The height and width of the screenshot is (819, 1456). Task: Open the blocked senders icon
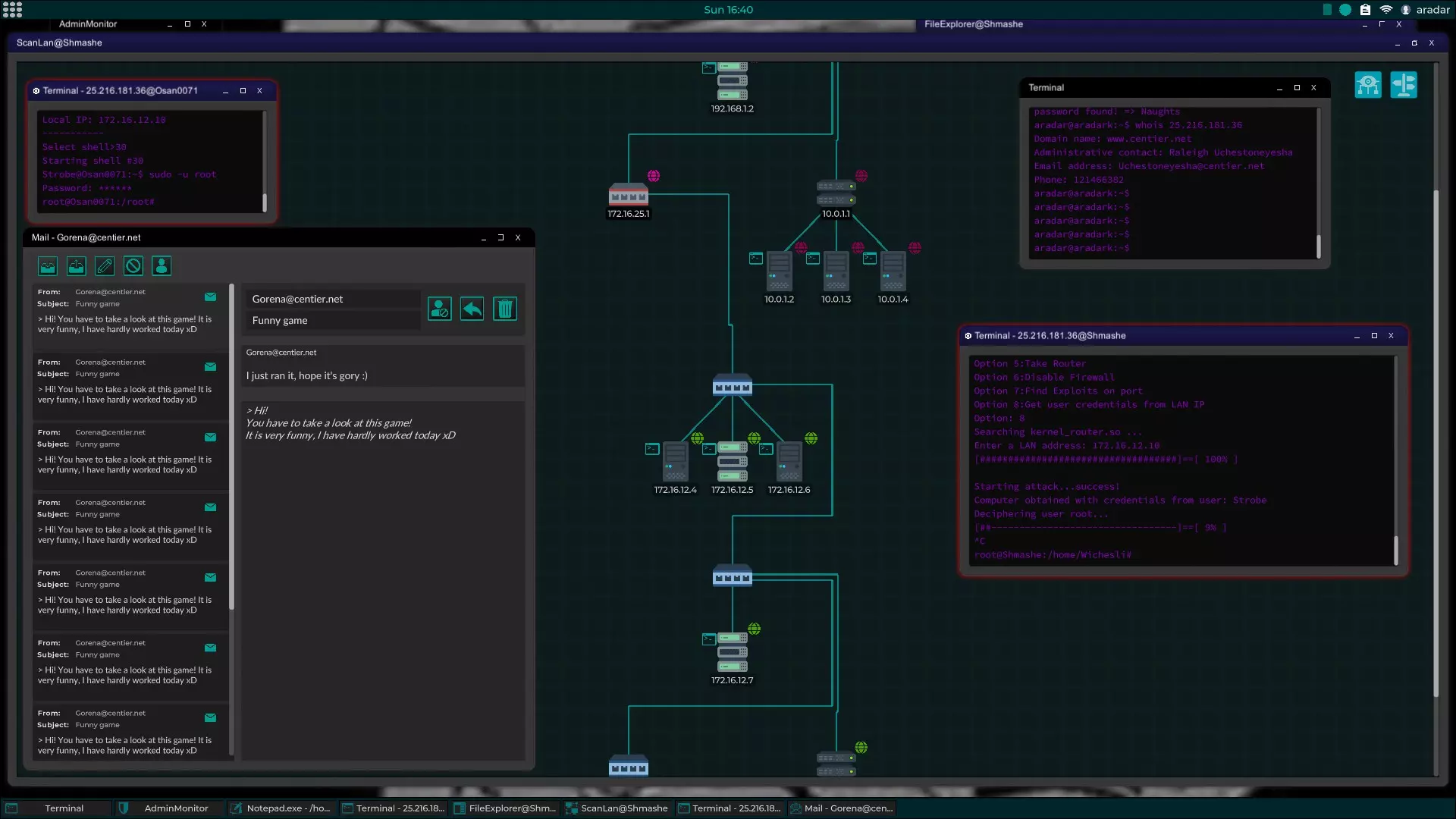point(133,266)
